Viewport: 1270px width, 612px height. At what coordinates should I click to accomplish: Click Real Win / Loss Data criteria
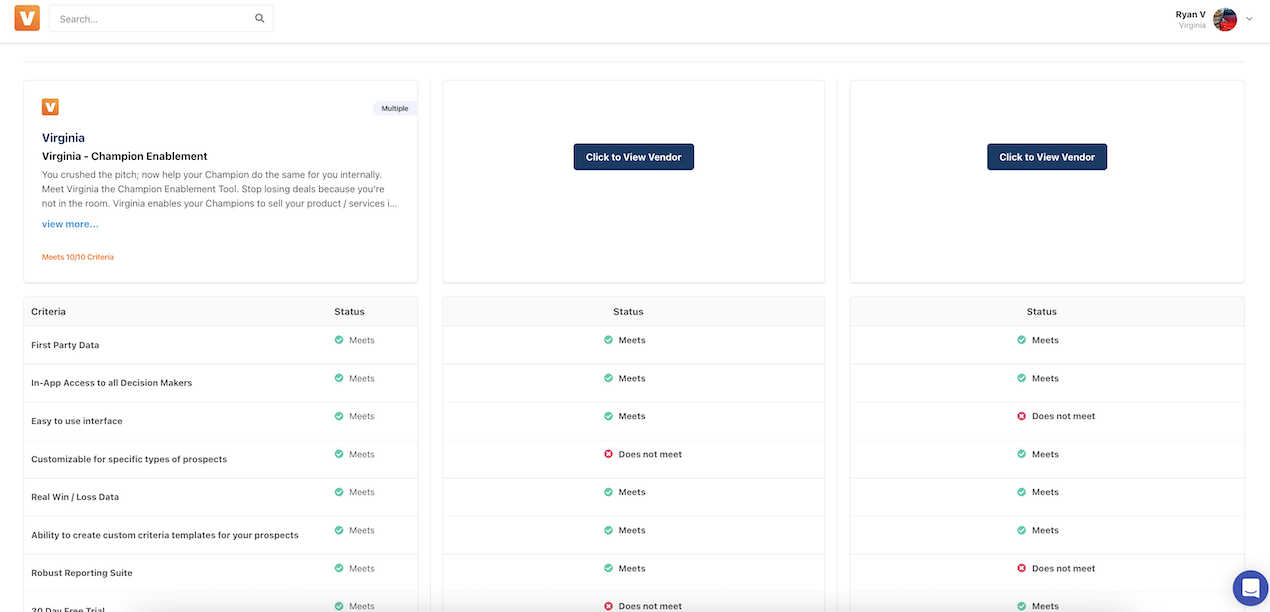pyautogui.click(x=75, y=497)
